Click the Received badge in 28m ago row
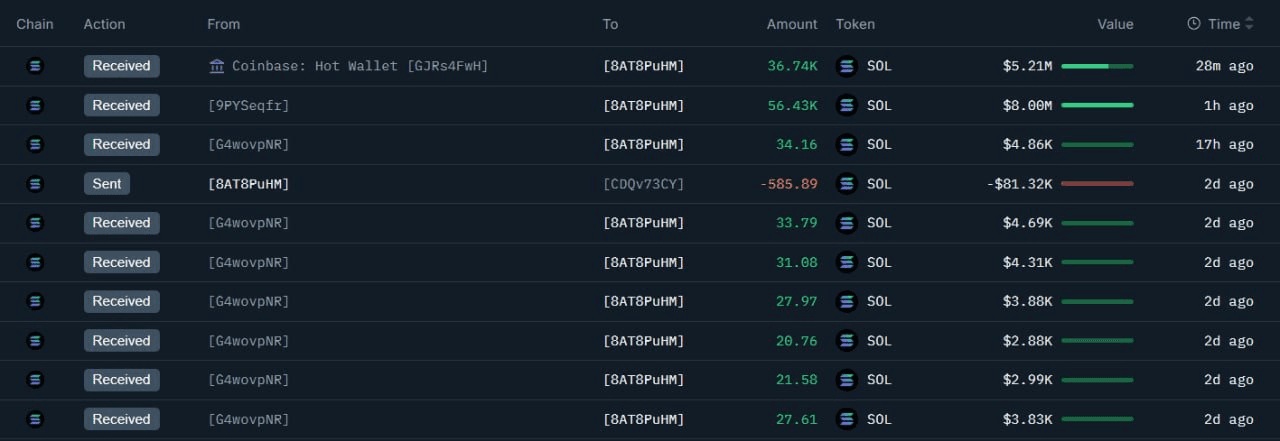The image size is (1280, 441). (121, 66)
